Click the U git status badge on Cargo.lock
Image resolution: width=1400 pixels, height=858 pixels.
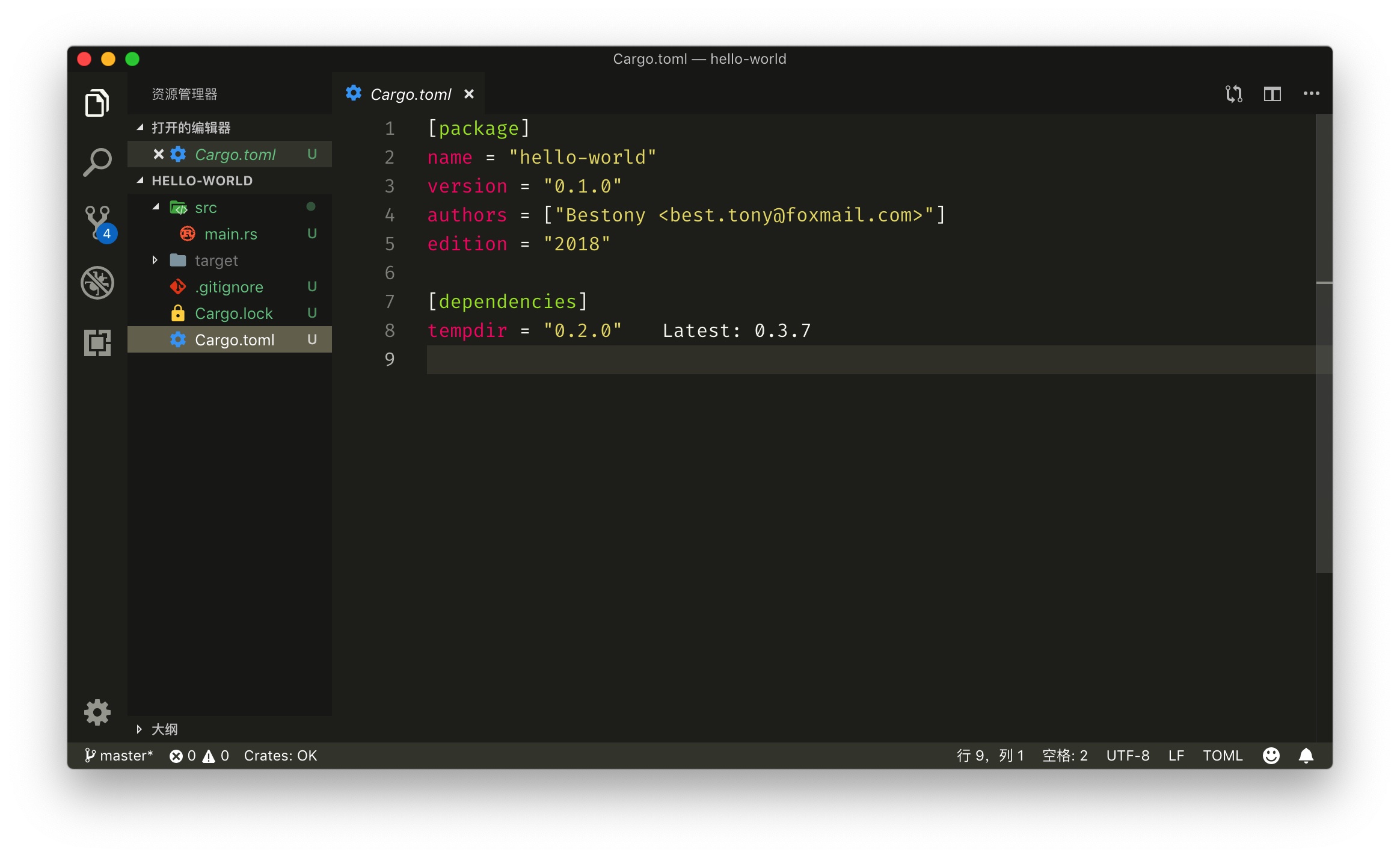[312, 313]
